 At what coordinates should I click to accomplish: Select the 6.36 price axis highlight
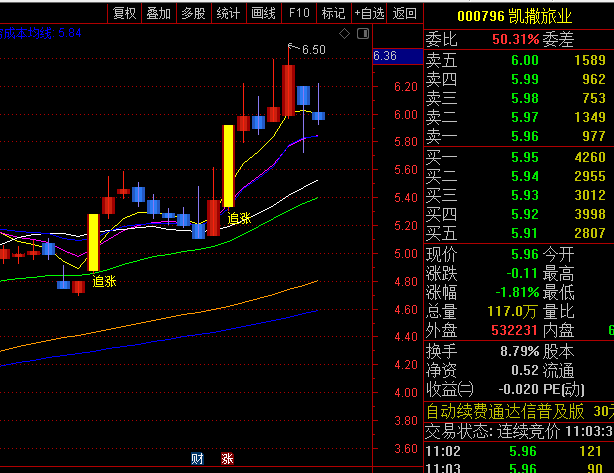[x=398, y=56]
